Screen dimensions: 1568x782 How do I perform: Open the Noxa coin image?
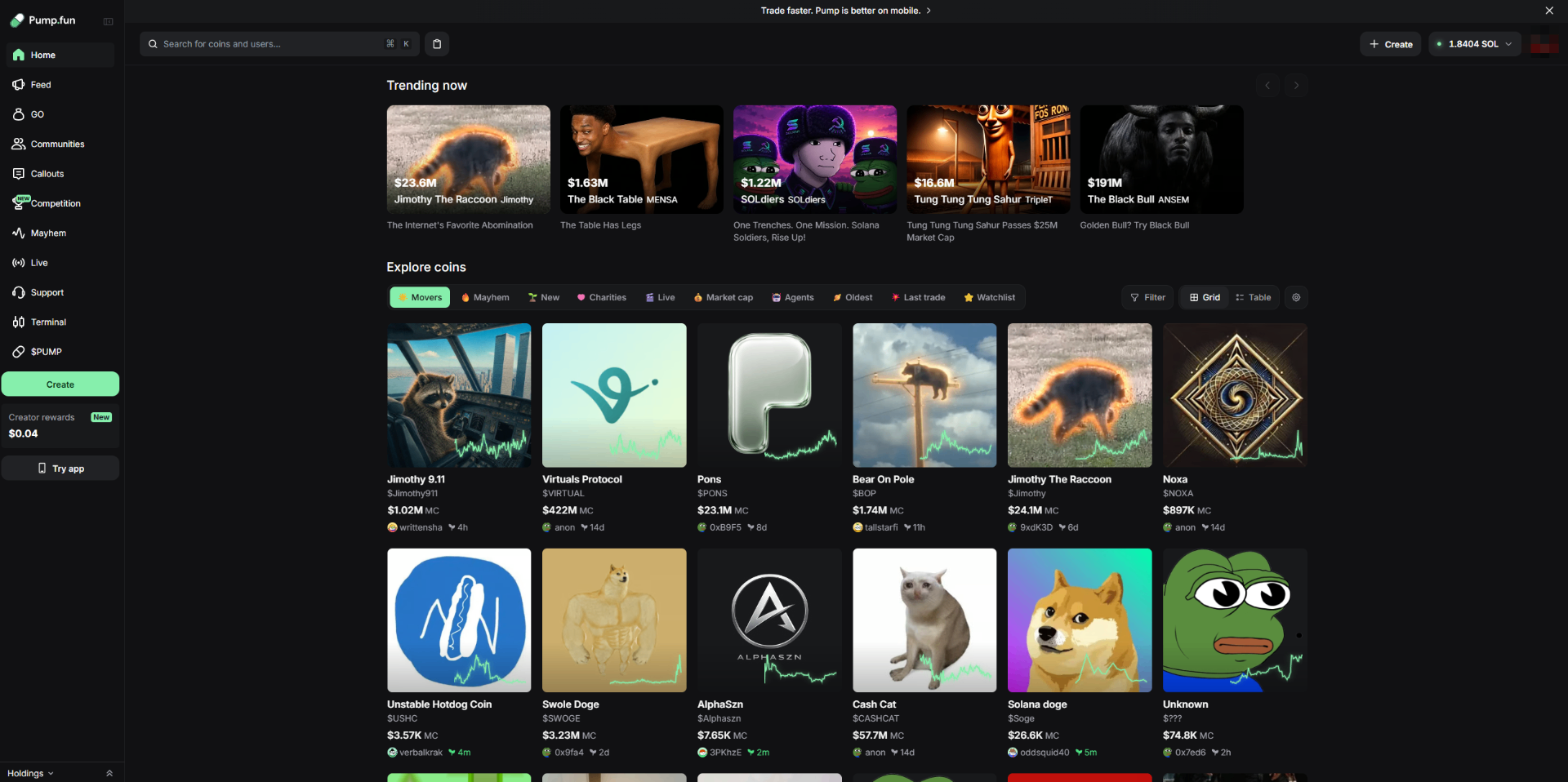click(x=1235, y=395)
